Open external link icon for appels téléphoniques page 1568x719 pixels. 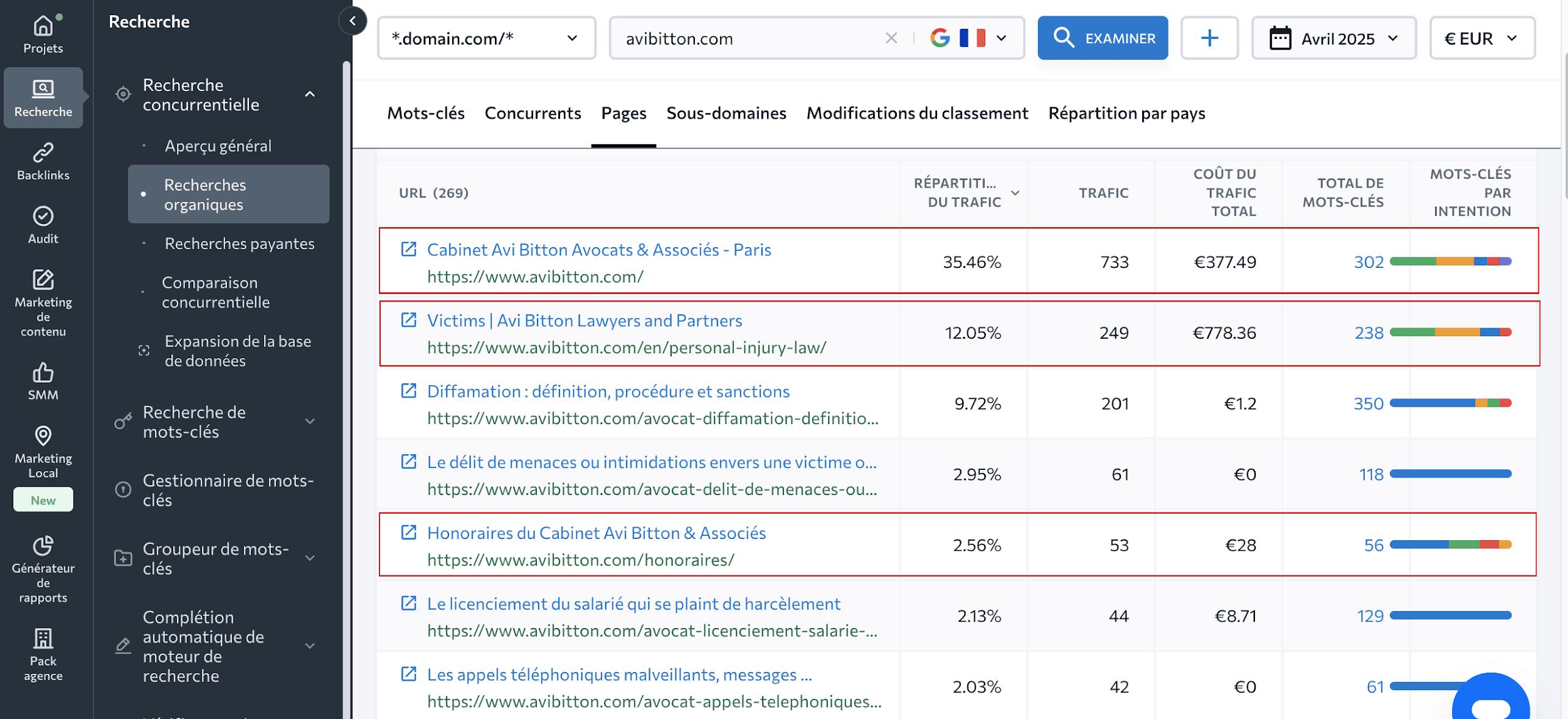pyautogui.click(x=408, y=674)
